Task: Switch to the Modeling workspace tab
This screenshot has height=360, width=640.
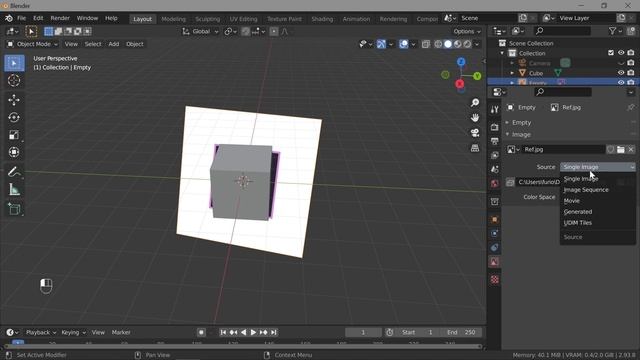Action: click(173, 19)
